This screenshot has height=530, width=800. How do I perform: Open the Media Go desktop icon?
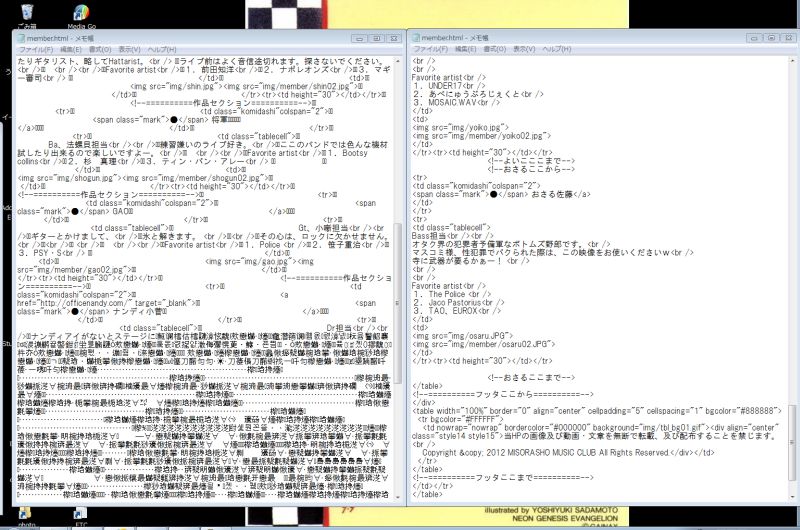coord(82,15)
